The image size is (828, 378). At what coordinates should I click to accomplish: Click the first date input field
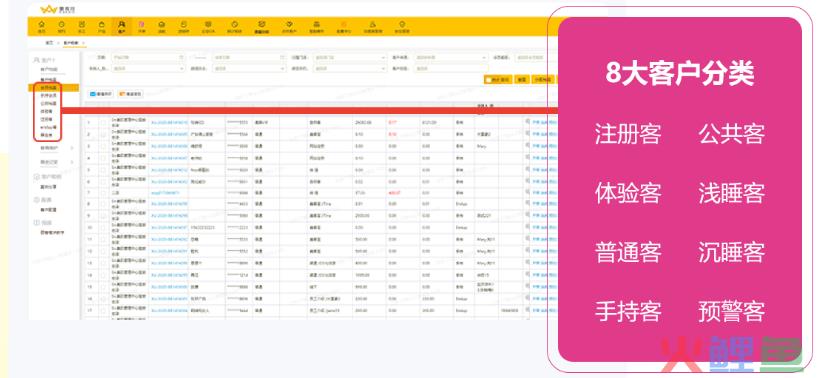click(149, 57)
